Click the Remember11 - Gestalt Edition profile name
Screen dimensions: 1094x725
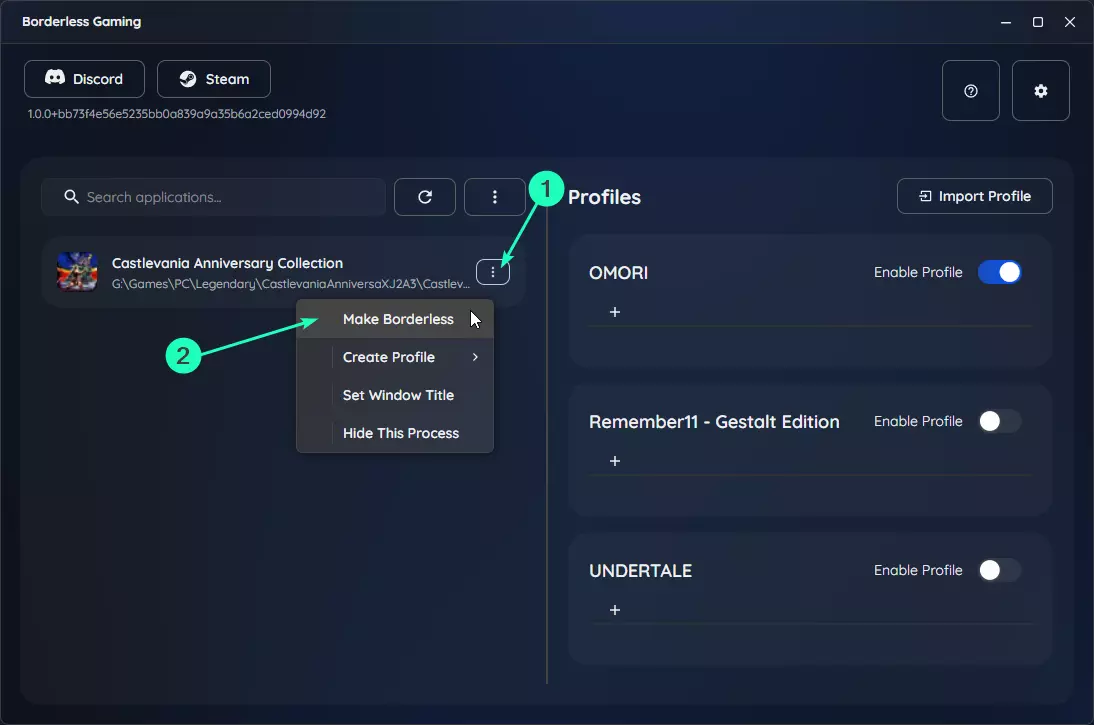click(714, 422)
